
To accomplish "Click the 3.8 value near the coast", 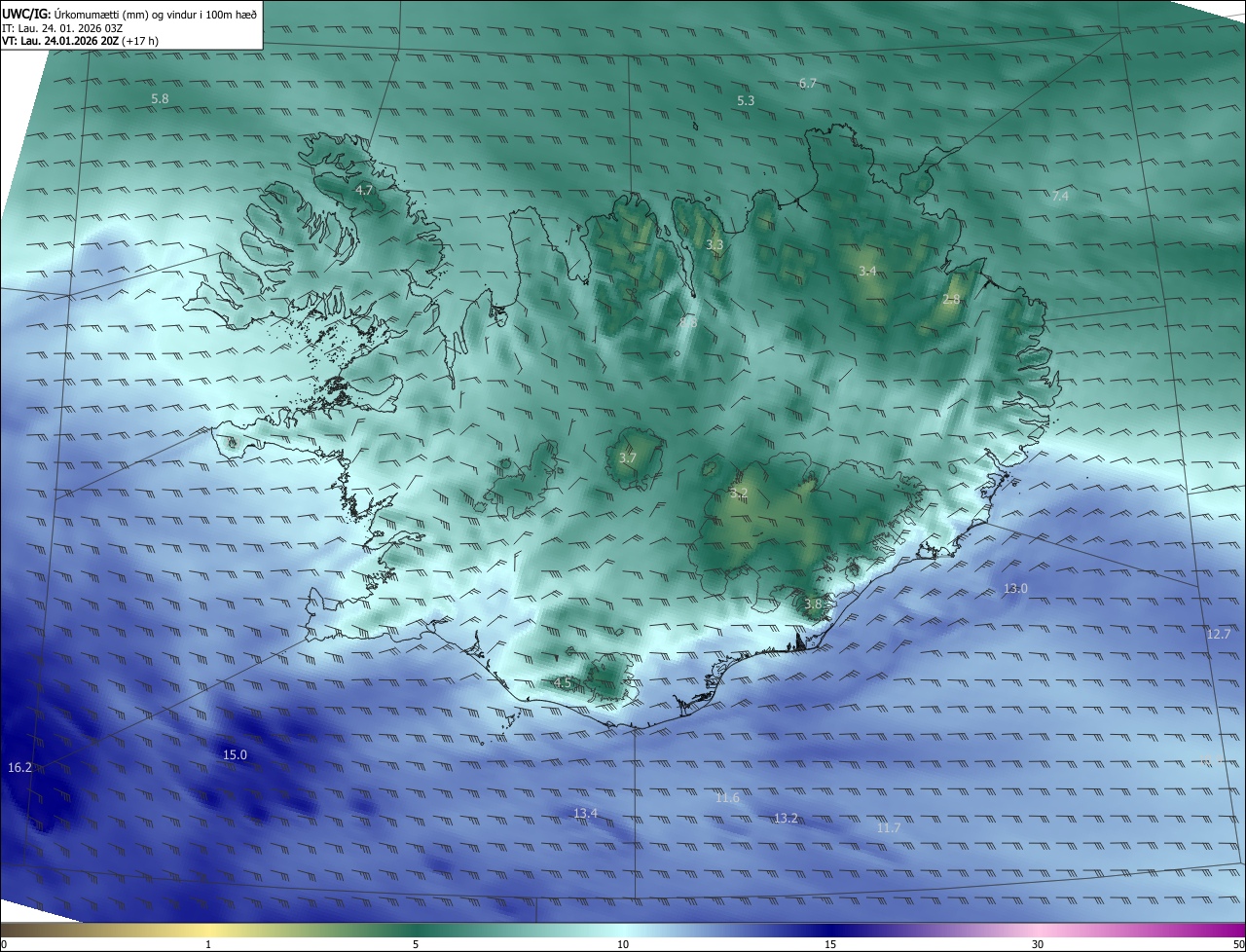I will [x=813, y=604].
